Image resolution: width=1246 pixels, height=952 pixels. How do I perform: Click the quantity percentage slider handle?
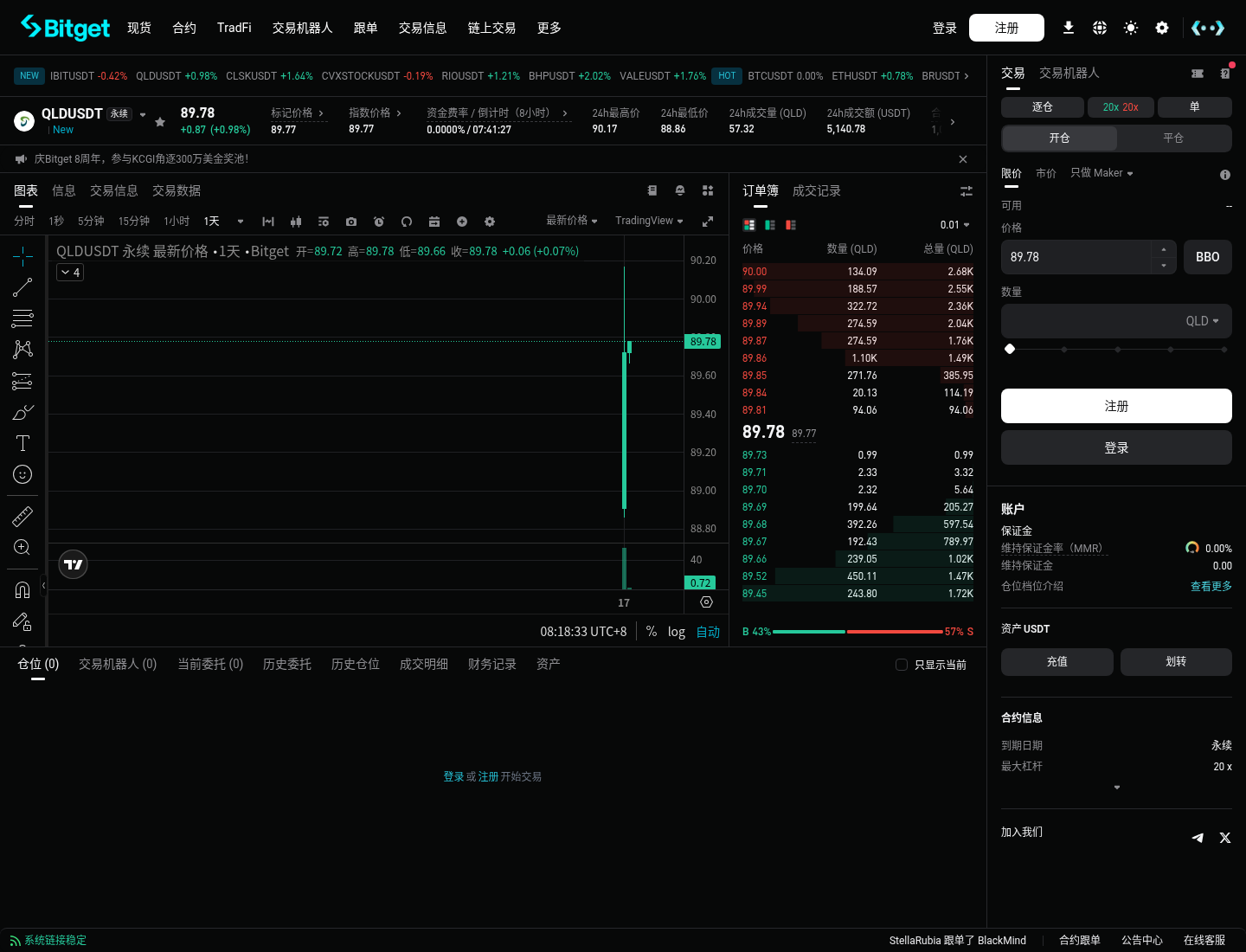click(1010, 349)
